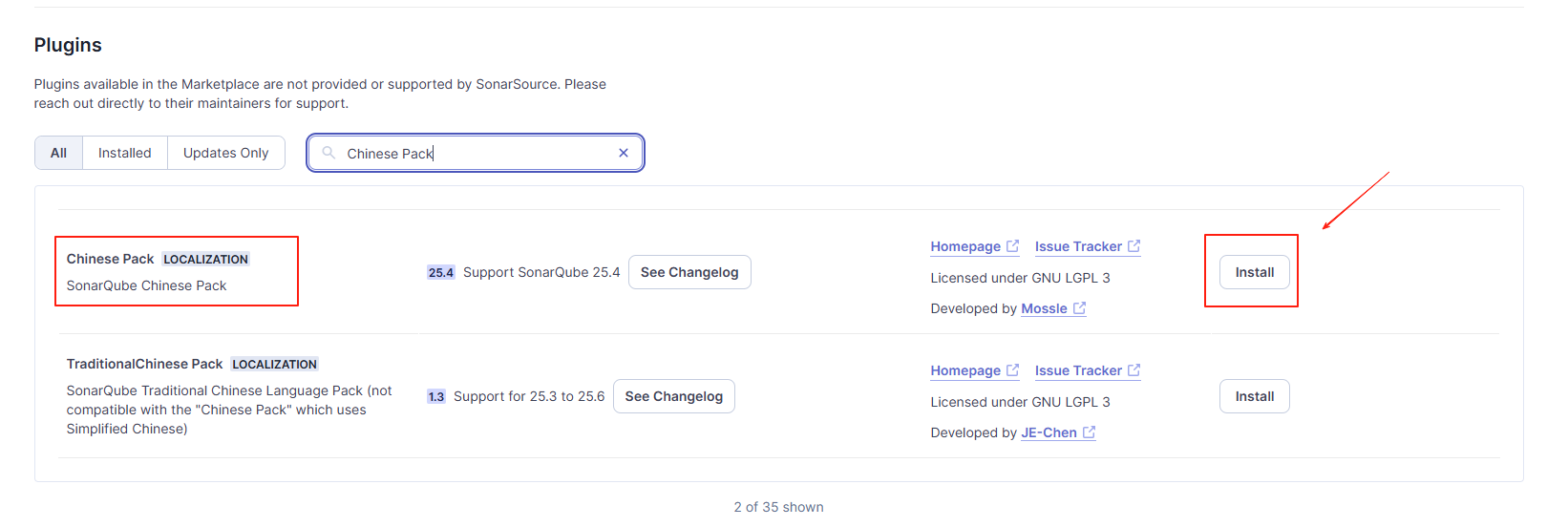1568x527 pixels.
Task: Click the TraditionalChinese Pack version 1.3 badge
Action: [x=435, y=396]
